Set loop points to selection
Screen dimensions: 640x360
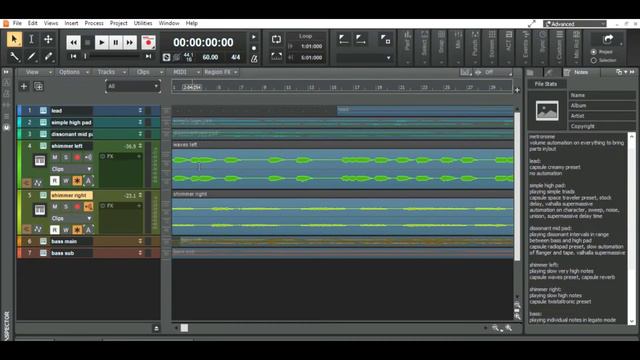(276, 56)
